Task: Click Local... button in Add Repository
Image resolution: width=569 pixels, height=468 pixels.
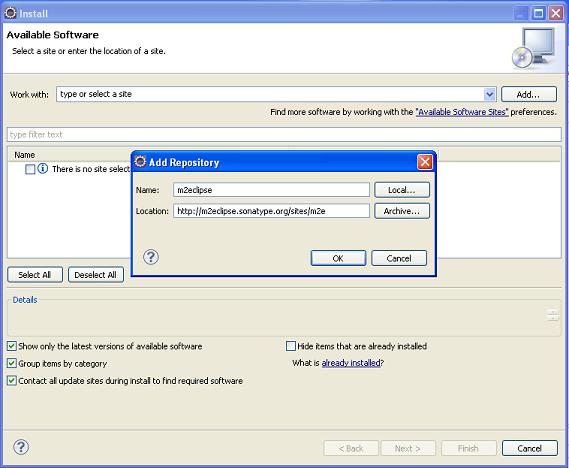Action: [x=402, y=190]
